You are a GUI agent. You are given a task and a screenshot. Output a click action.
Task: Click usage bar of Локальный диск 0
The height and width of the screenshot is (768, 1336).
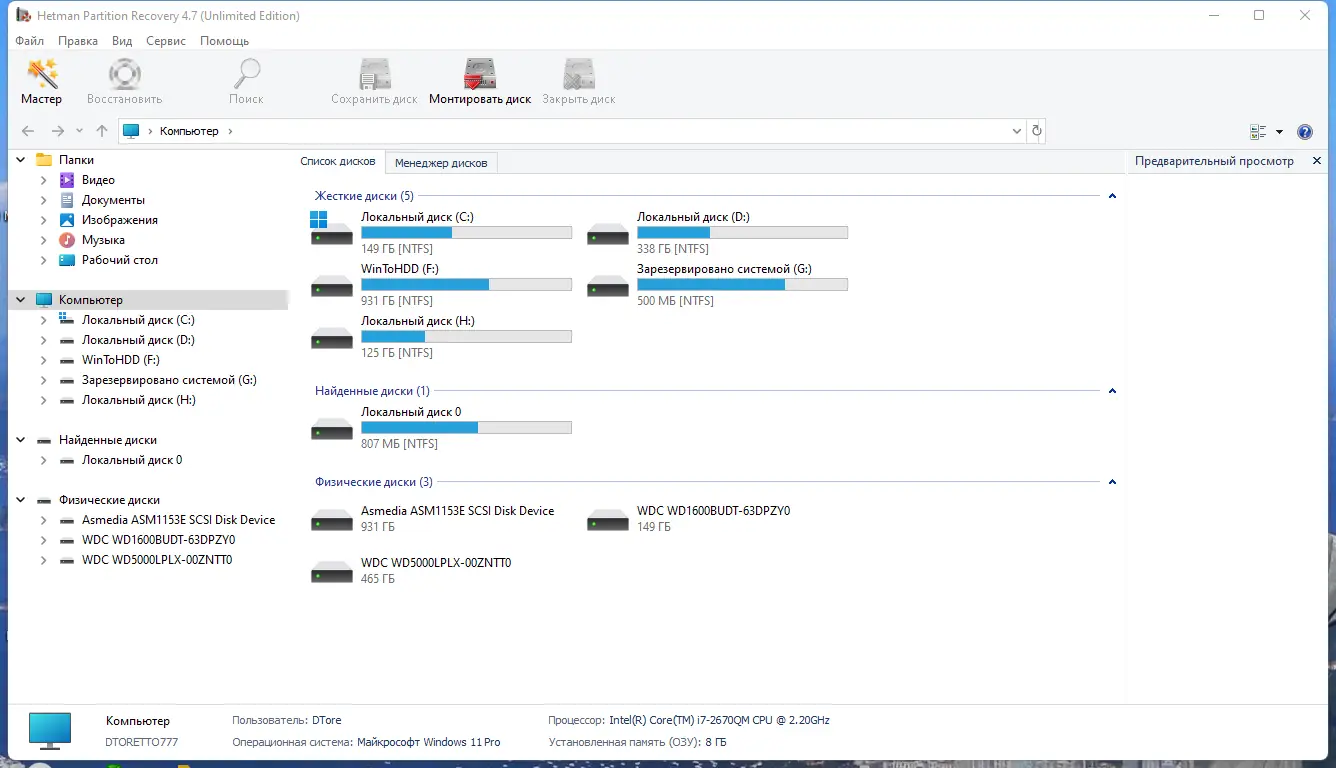point(466,427)
